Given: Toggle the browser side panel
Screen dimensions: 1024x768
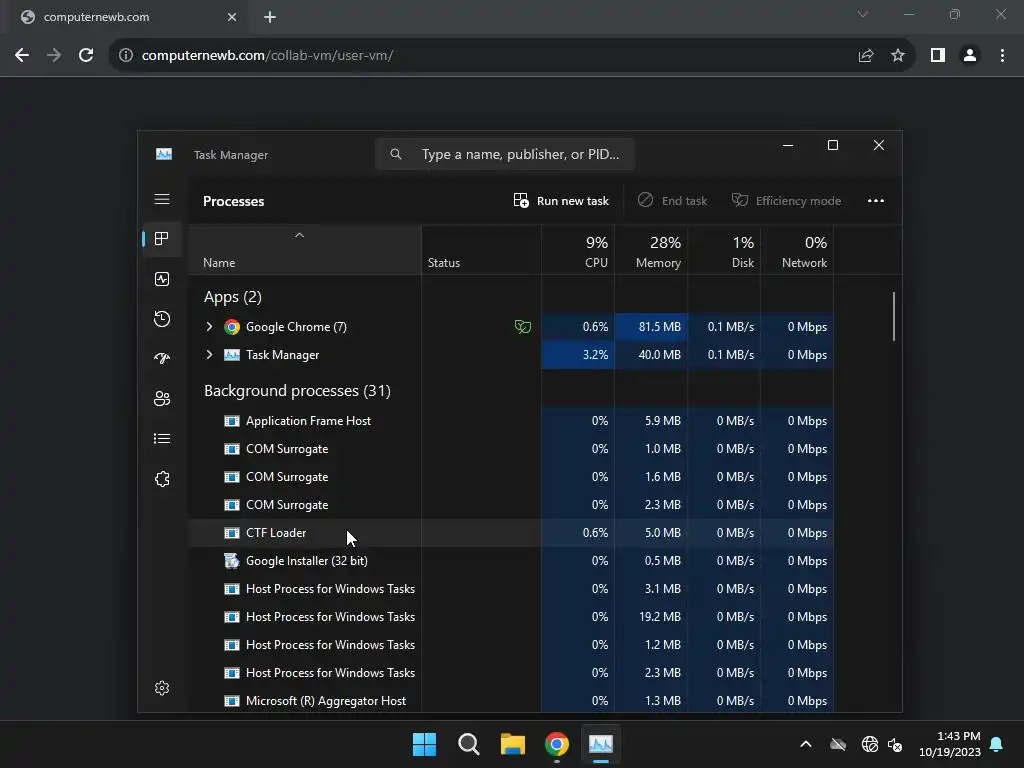Looking at the screenshot, I should coord(938,56).
